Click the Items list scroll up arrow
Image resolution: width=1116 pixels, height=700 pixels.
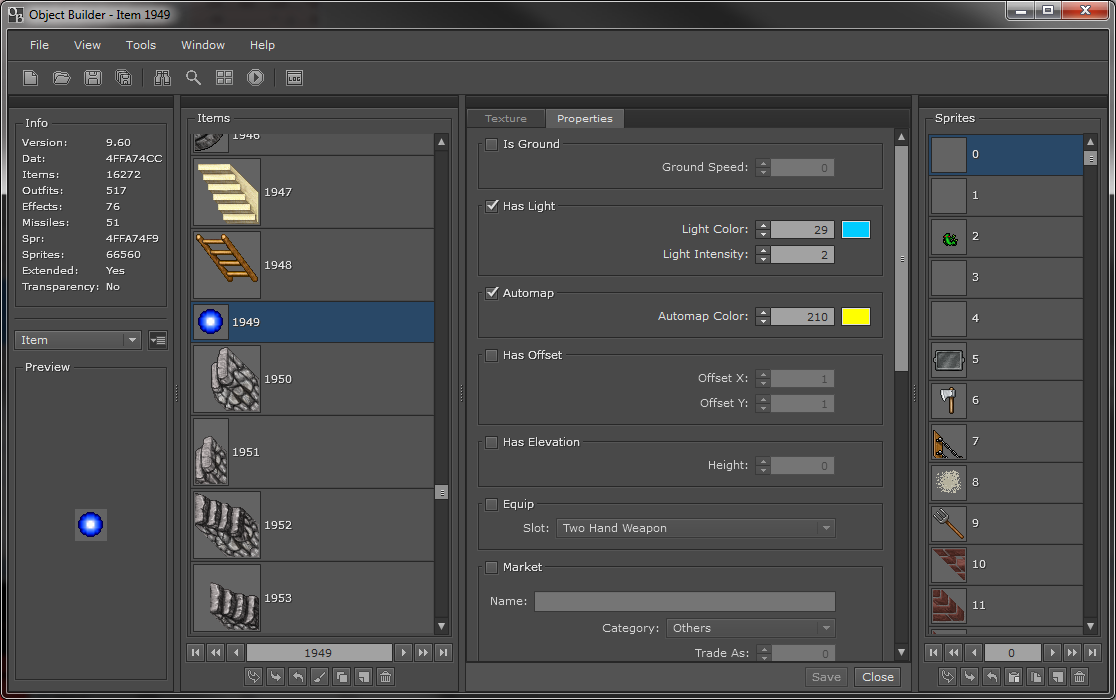point(441,142)
